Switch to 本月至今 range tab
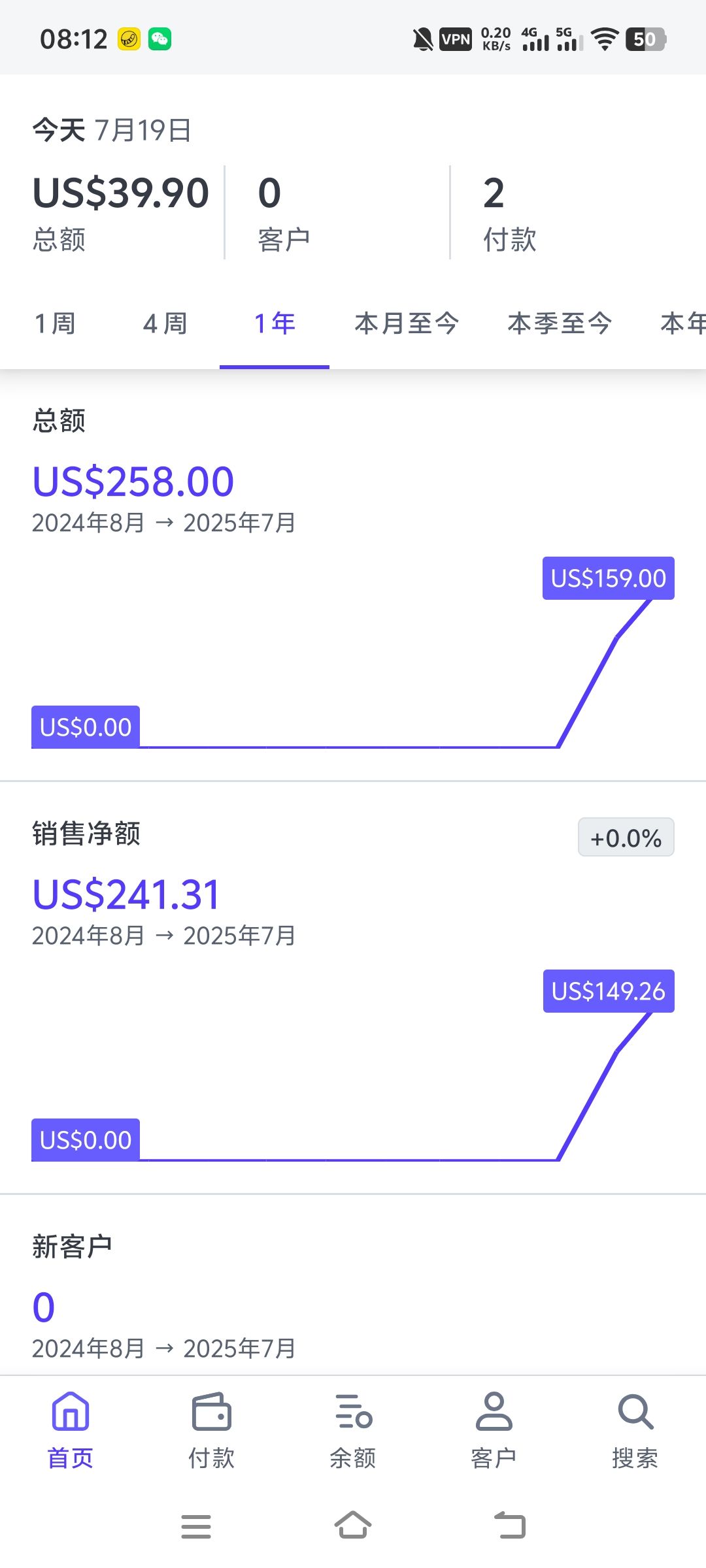Screen dimensions: 706x1568 click(407, 323)
